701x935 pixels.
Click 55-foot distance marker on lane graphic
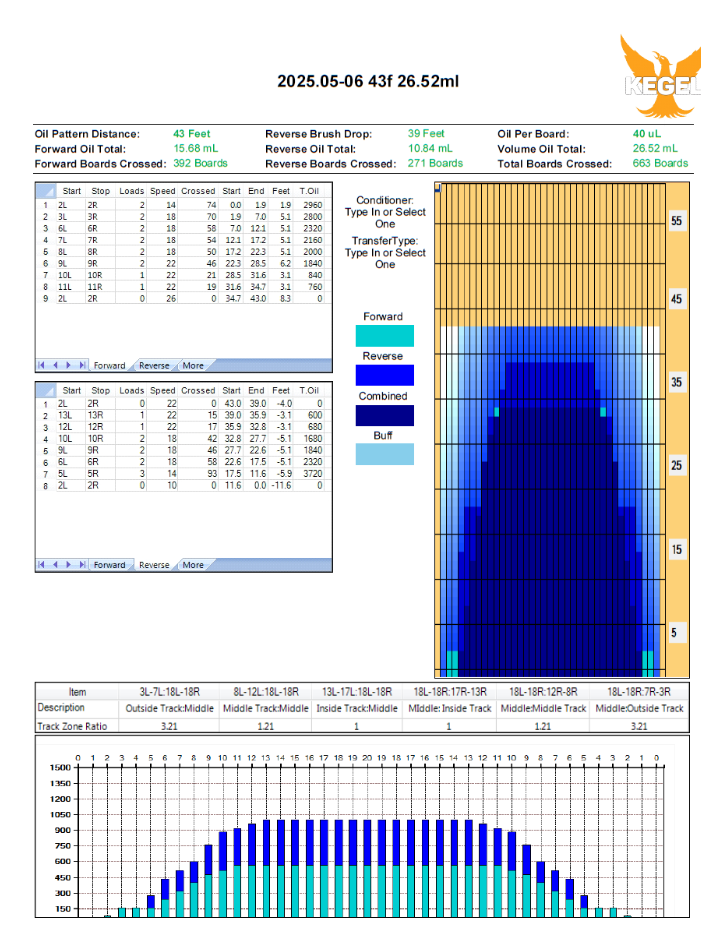click(x=677, y=221)
